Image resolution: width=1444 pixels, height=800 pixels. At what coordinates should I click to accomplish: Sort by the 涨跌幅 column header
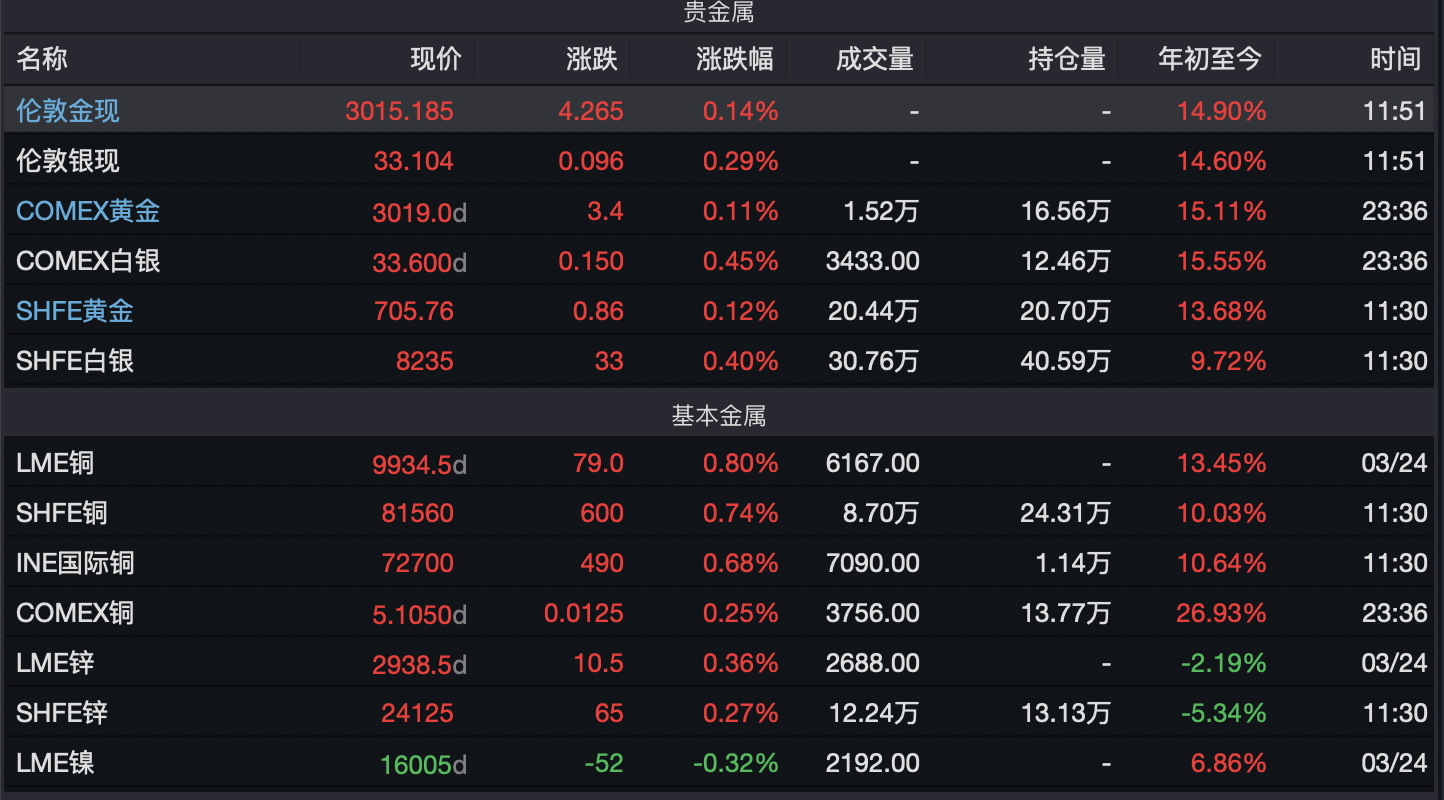(x=735, y=59)
